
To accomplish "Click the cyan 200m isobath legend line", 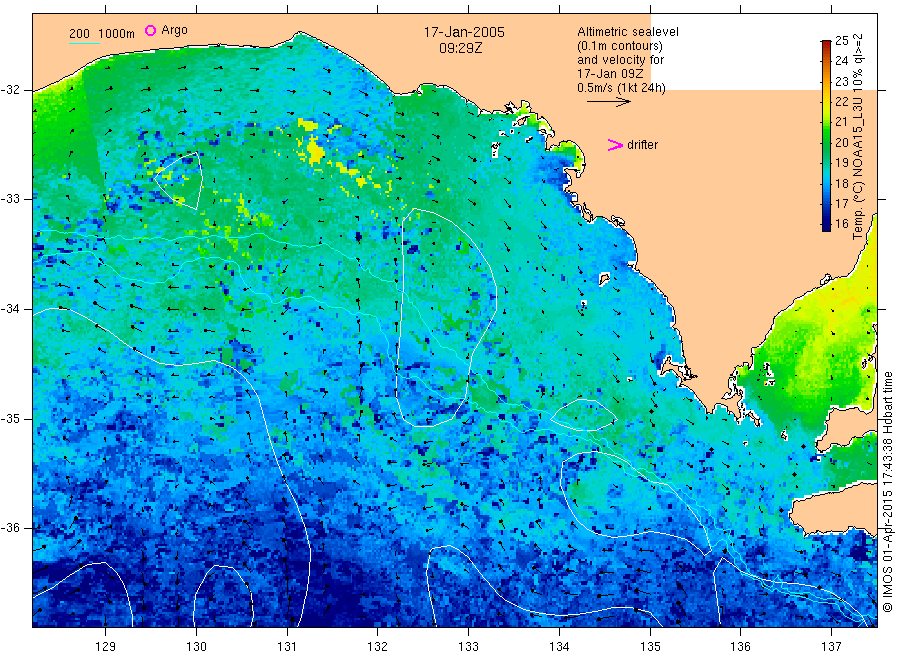I will (84, 42).
